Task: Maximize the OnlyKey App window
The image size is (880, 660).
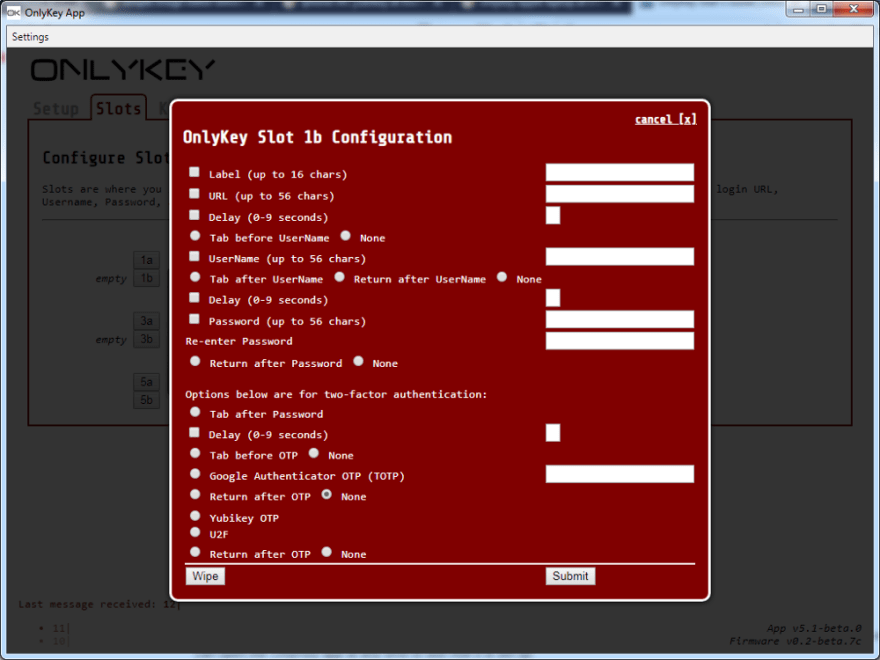Action: tap(821, 10)
